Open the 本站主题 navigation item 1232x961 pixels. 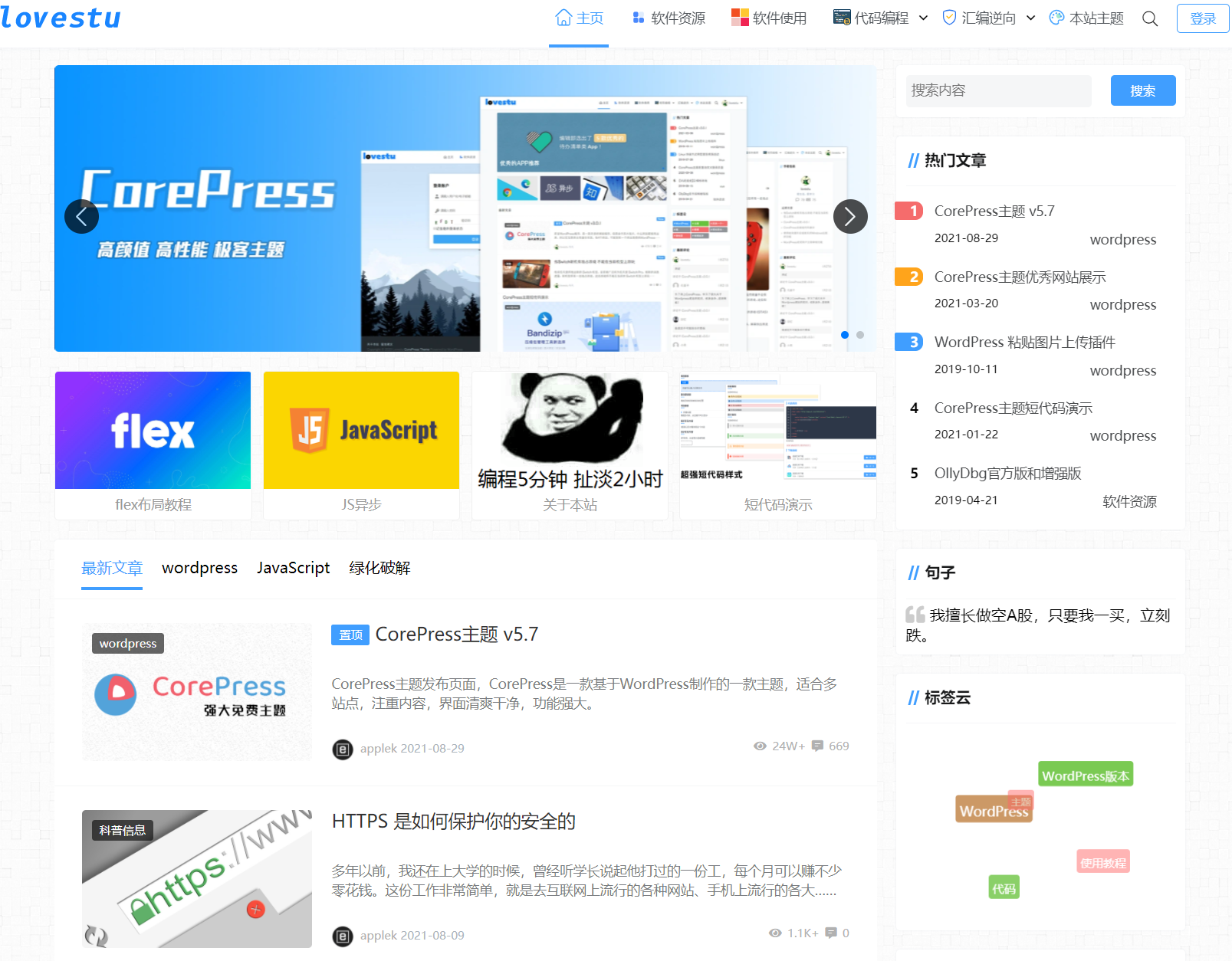(1086, 18)
